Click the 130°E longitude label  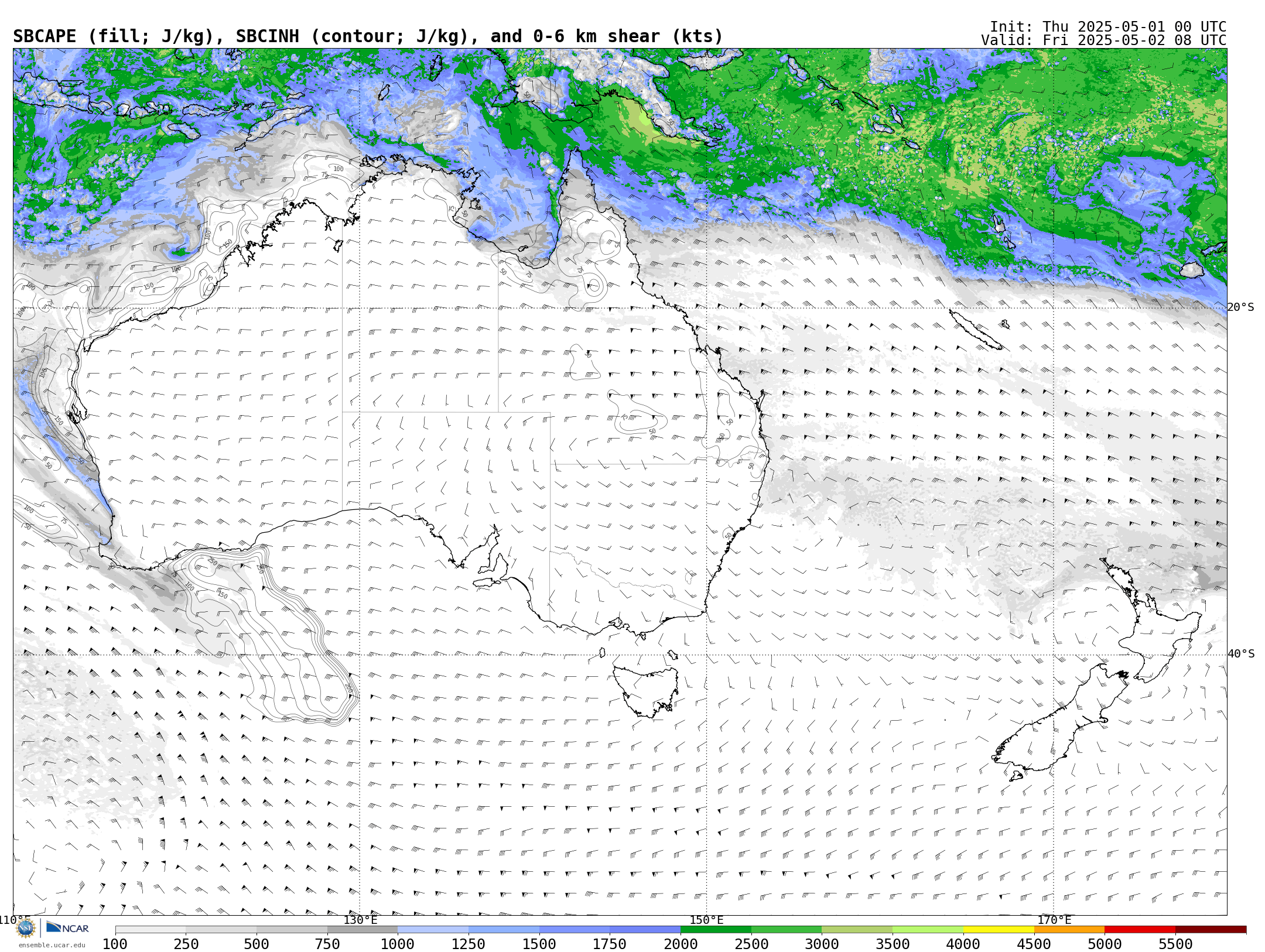(360, 920)
